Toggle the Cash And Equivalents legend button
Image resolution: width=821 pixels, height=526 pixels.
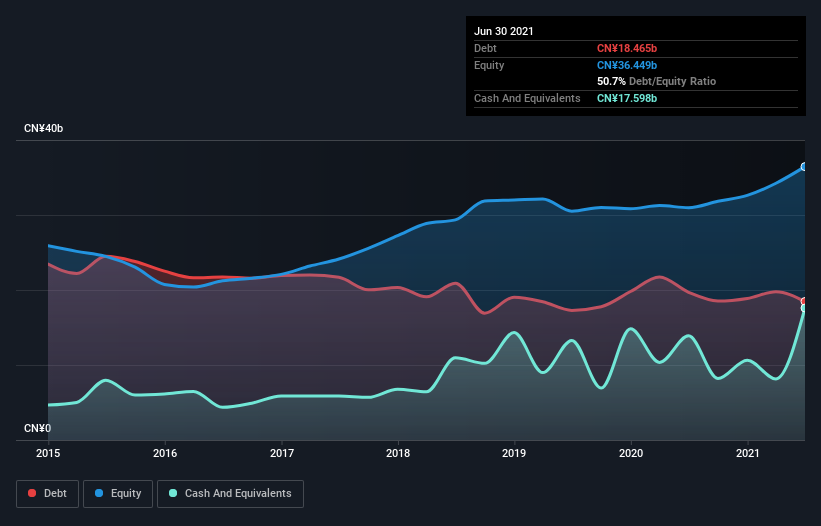[x=230, y=494]
